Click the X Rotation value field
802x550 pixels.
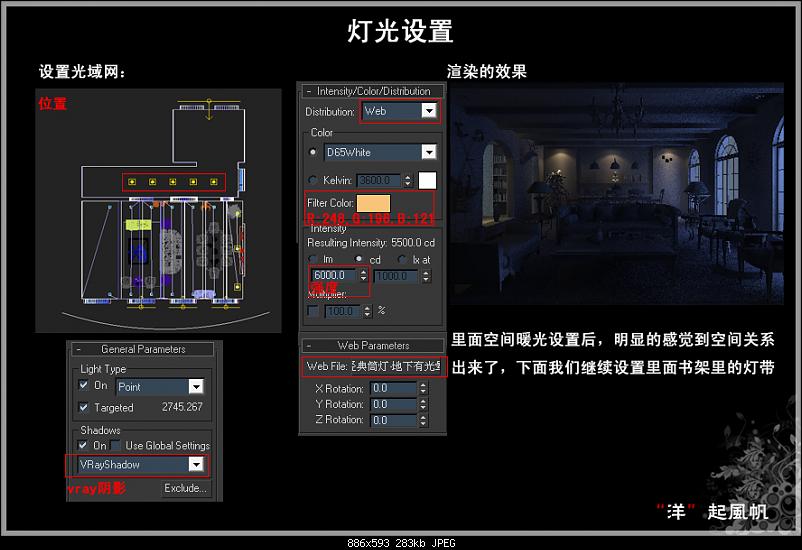(394, 388)
